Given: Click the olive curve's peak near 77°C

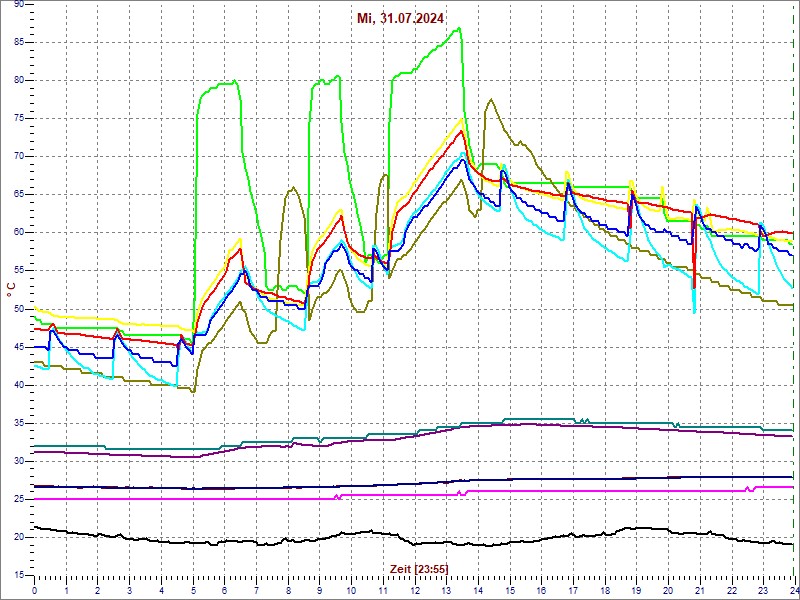Looking at the screenshot, I should tap(490, 99).
